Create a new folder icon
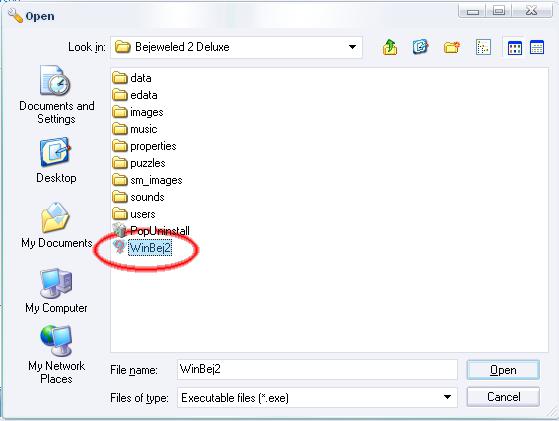 coord(452,47)
